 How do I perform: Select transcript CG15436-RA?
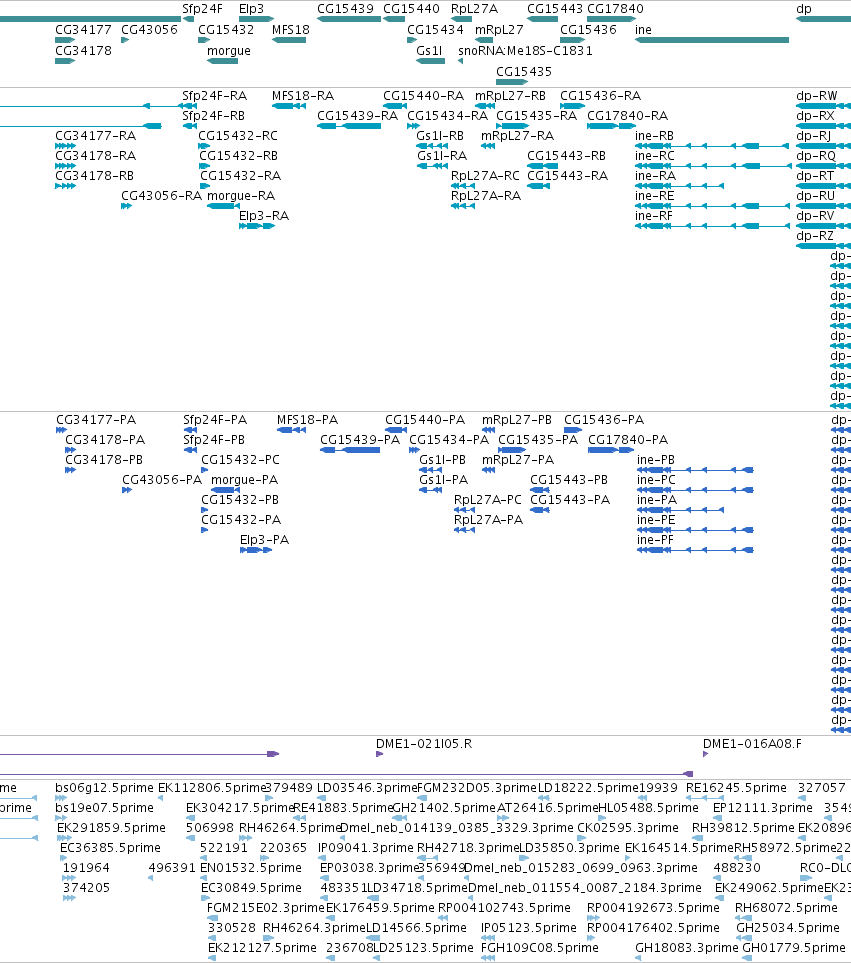point(600,96)
